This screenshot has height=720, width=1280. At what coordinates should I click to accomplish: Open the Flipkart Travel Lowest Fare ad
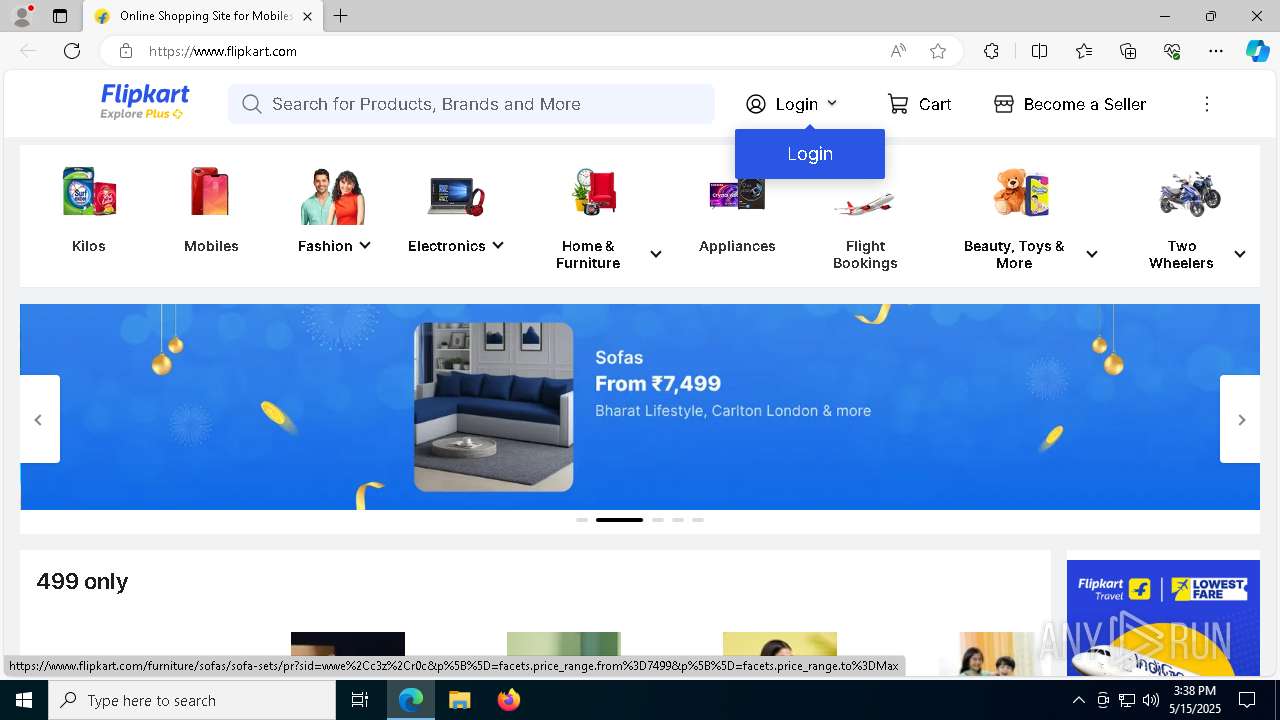pyautogui.click(x=1163, y=618)
